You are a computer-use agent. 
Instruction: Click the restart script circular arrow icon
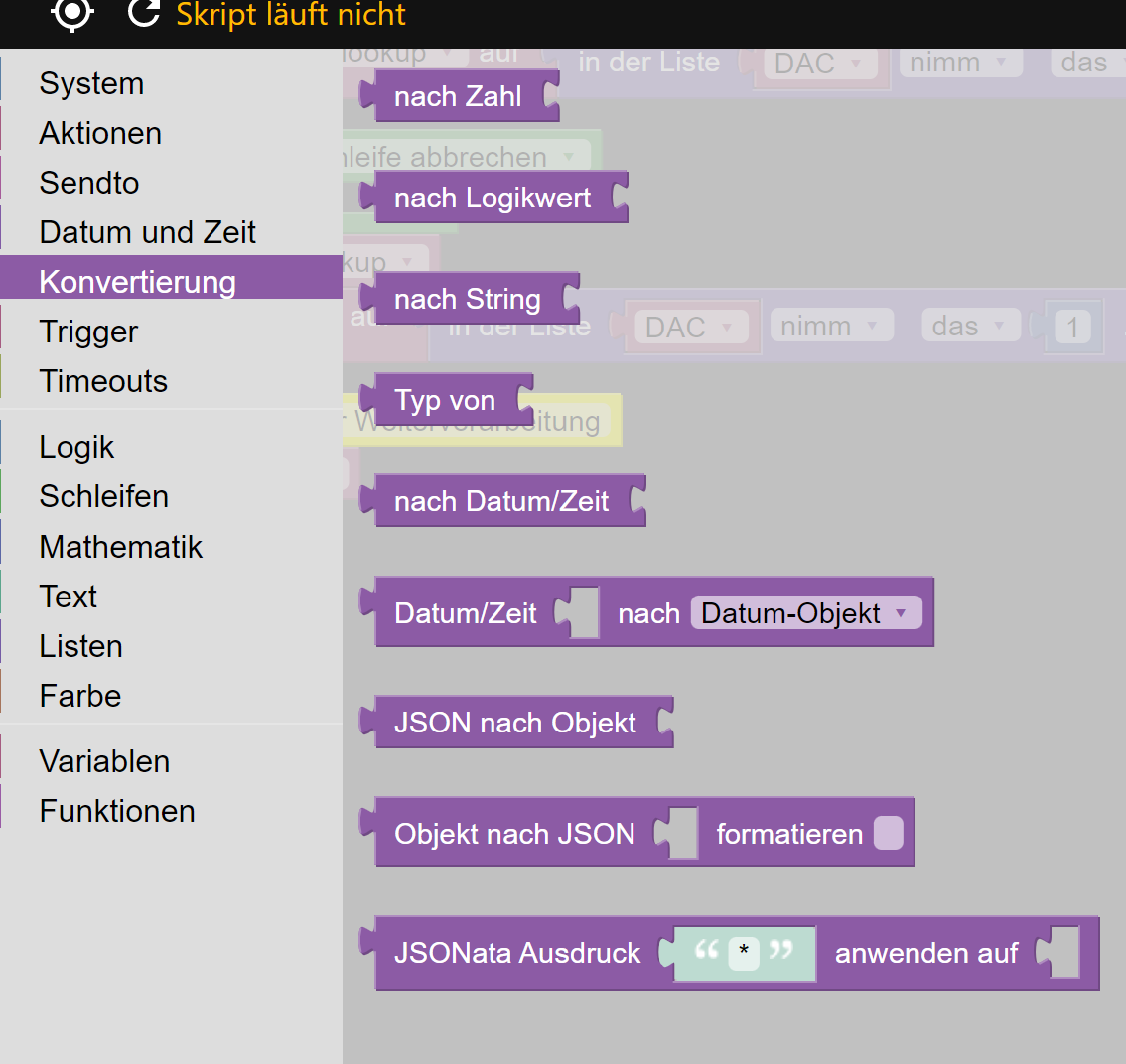(144, 13)
